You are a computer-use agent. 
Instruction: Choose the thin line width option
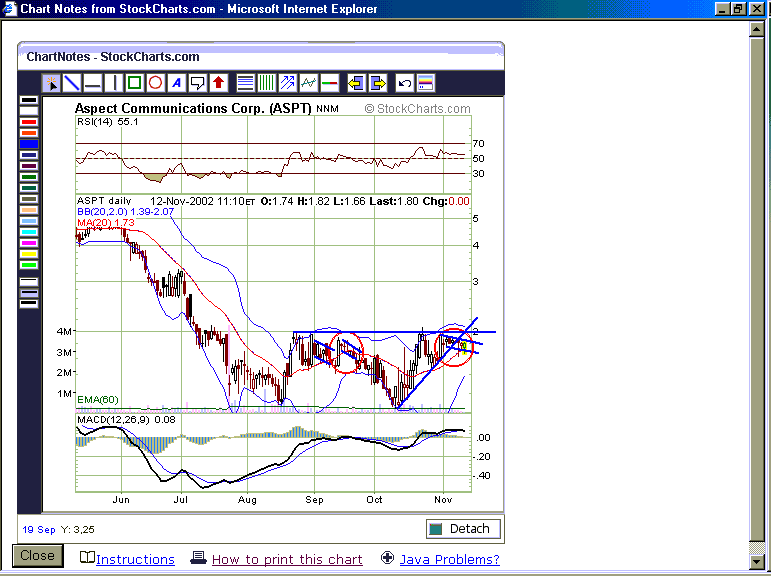click(29, 282)
